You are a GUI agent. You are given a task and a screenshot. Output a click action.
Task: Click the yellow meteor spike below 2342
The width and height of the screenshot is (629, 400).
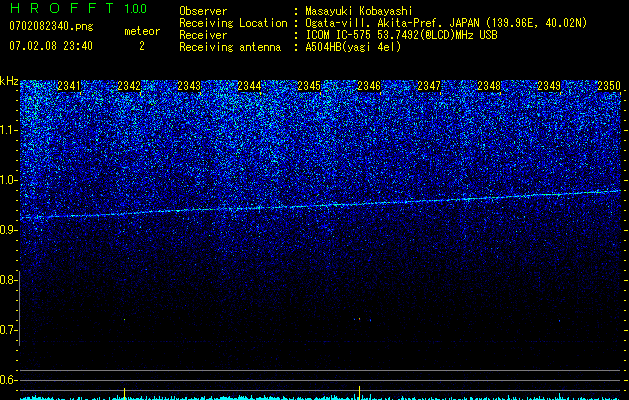[x=124, y=394]
